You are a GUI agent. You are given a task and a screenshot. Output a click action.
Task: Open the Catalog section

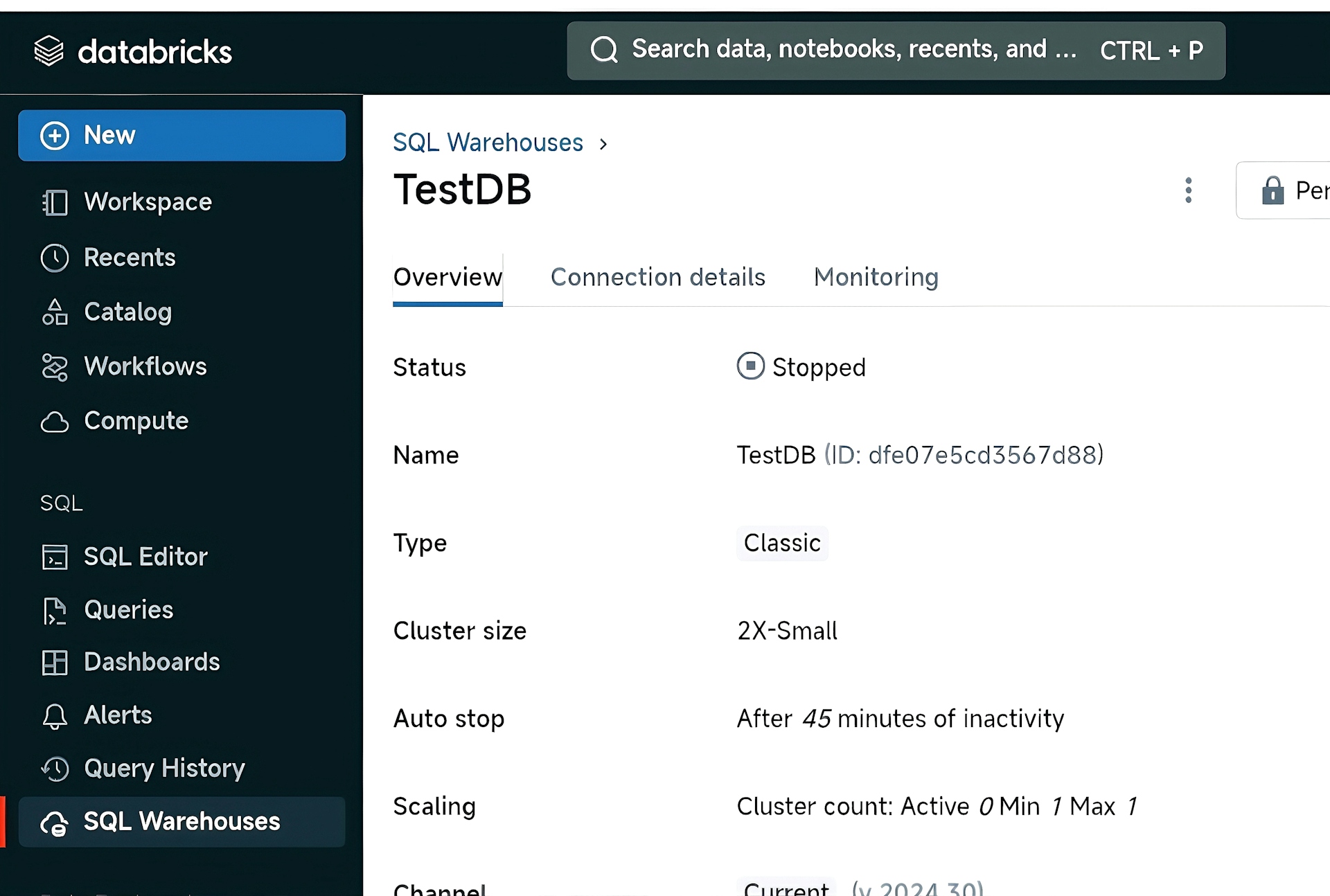click(128, 312)
